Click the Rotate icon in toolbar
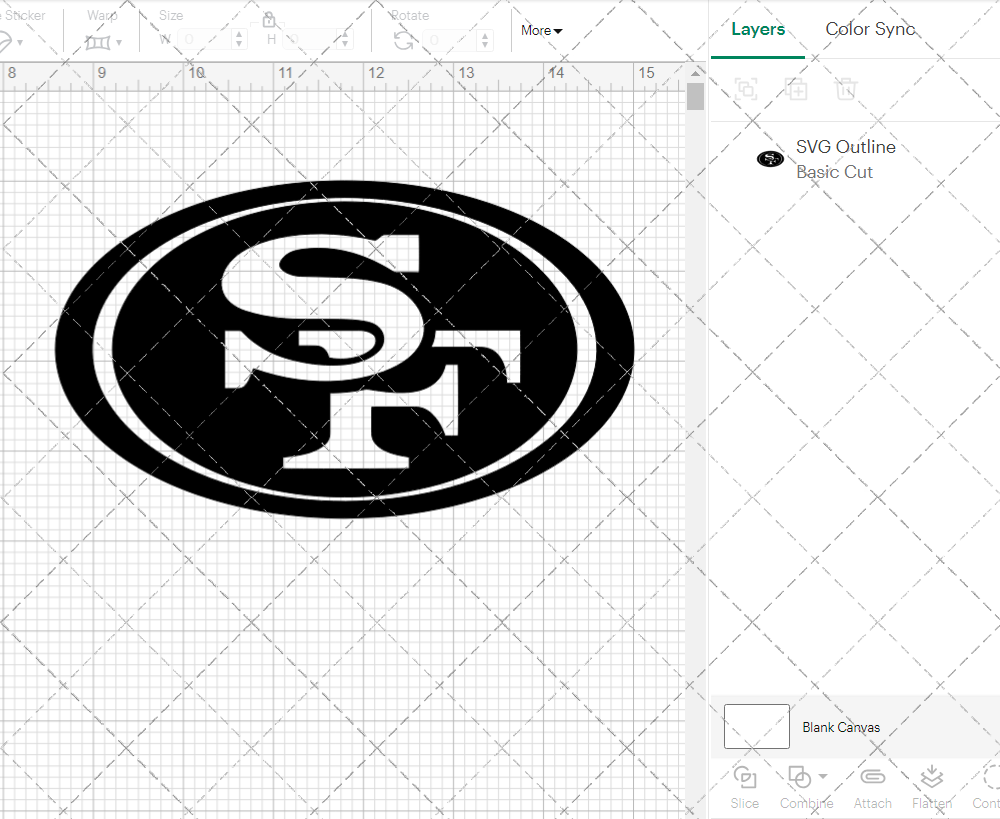The height and width of the screenshot is (819, 1000). [403, 40]
